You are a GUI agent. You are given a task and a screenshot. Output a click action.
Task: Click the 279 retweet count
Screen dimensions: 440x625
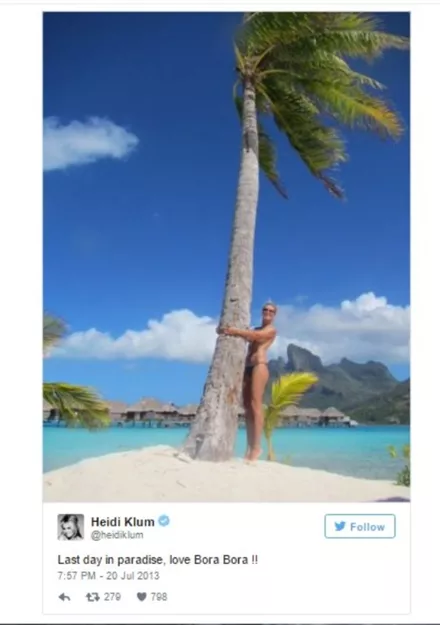pos(112,597)
